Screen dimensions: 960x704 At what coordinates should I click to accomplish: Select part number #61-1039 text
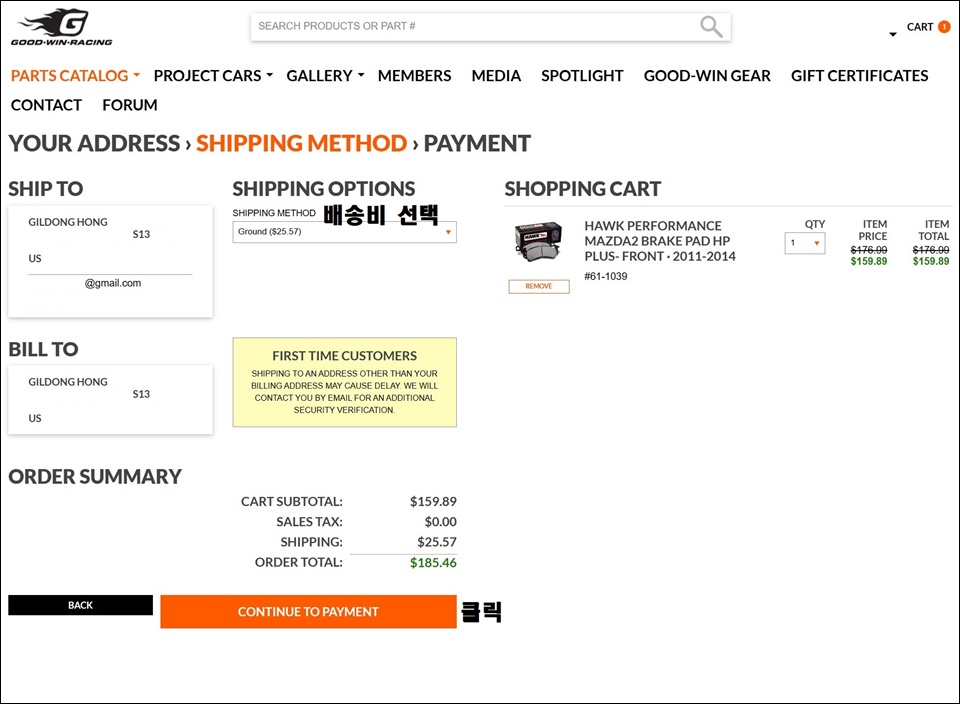click(606, 276)
